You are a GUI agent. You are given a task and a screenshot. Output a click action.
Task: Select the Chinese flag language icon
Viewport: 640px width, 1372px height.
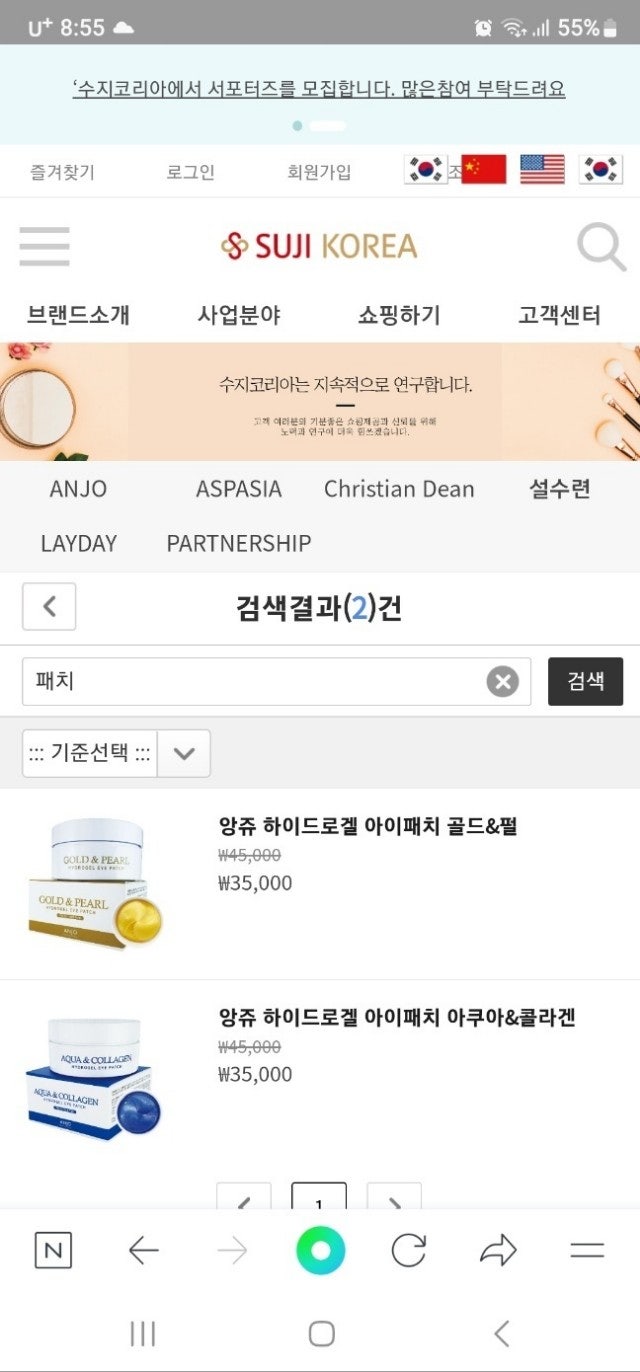tap(483, 170)
